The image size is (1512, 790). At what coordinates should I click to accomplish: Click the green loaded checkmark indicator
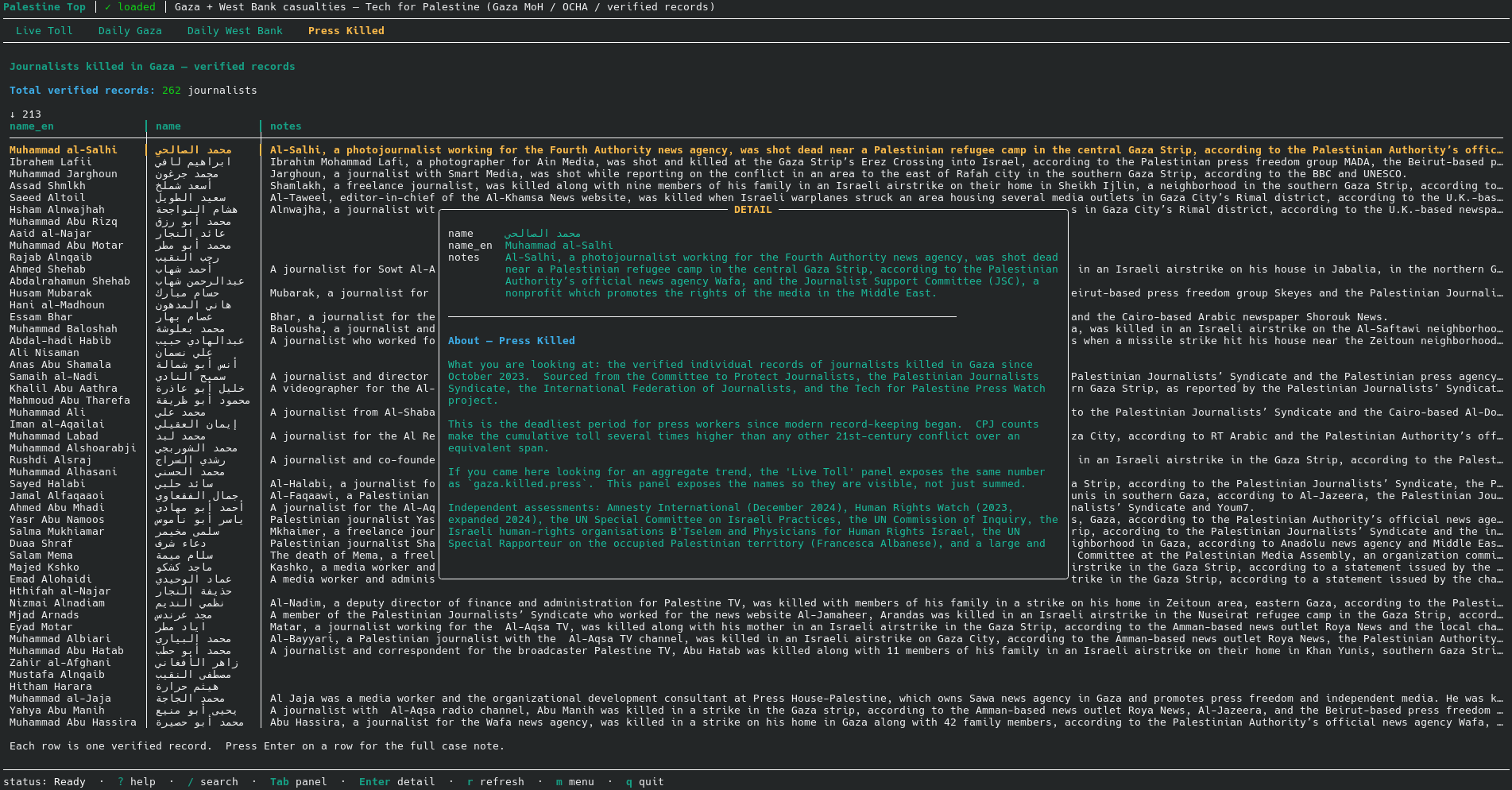(130, 7)
